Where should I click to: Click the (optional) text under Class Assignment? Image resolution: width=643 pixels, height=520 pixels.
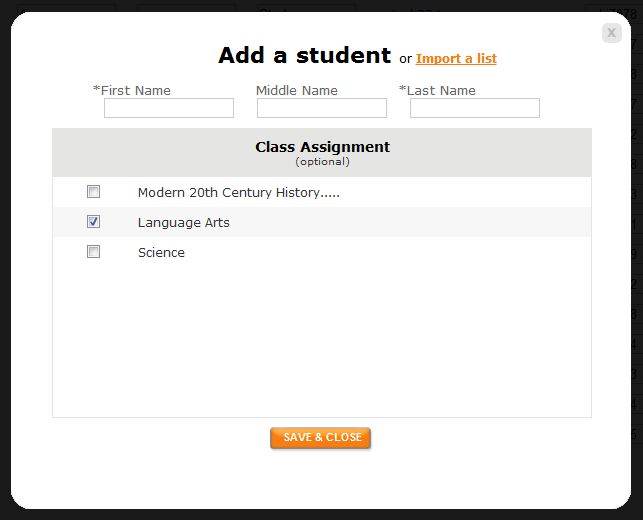322,162
